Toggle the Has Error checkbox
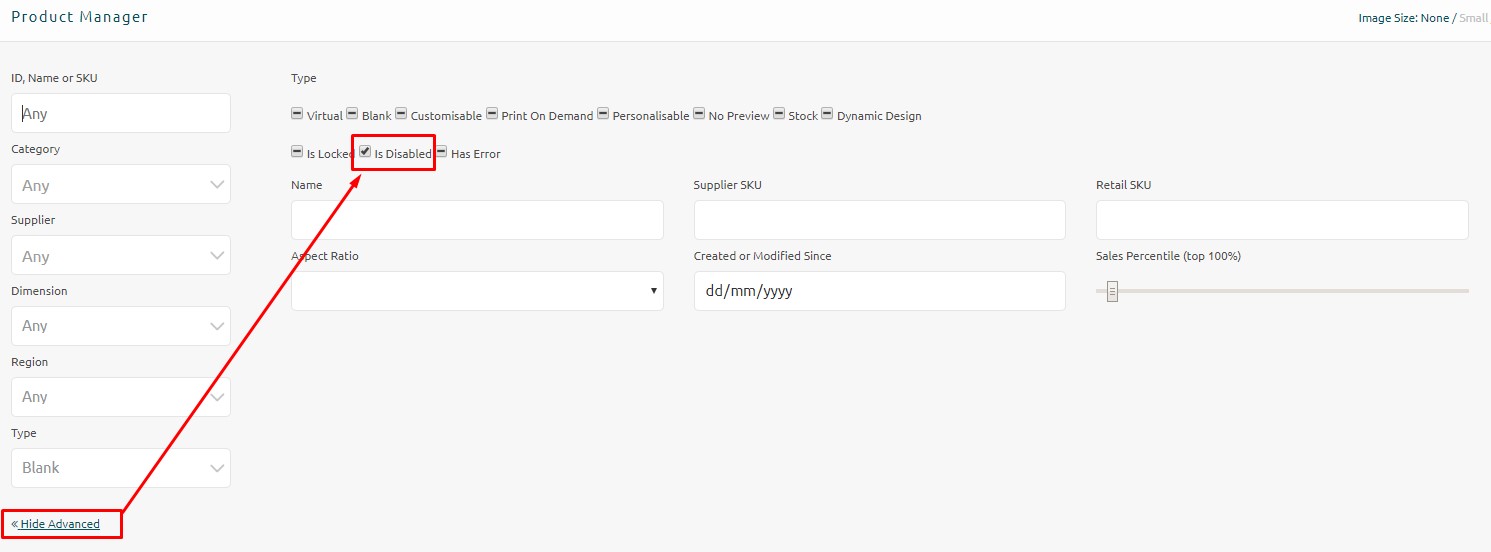This screenshot has width=1491, height=552. 441,152
